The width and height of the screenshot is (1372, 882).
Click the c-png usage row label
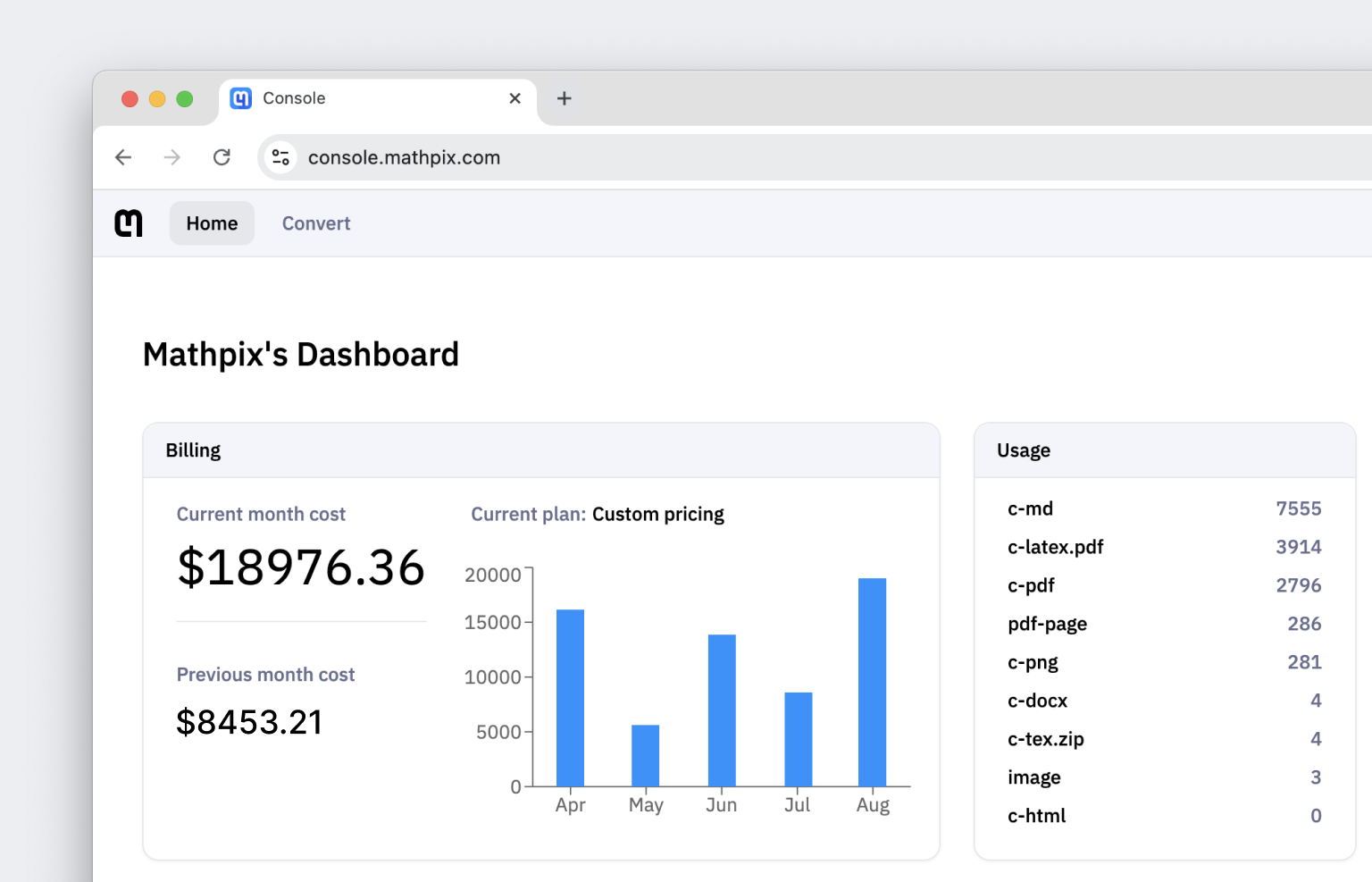click(1033, 662)
